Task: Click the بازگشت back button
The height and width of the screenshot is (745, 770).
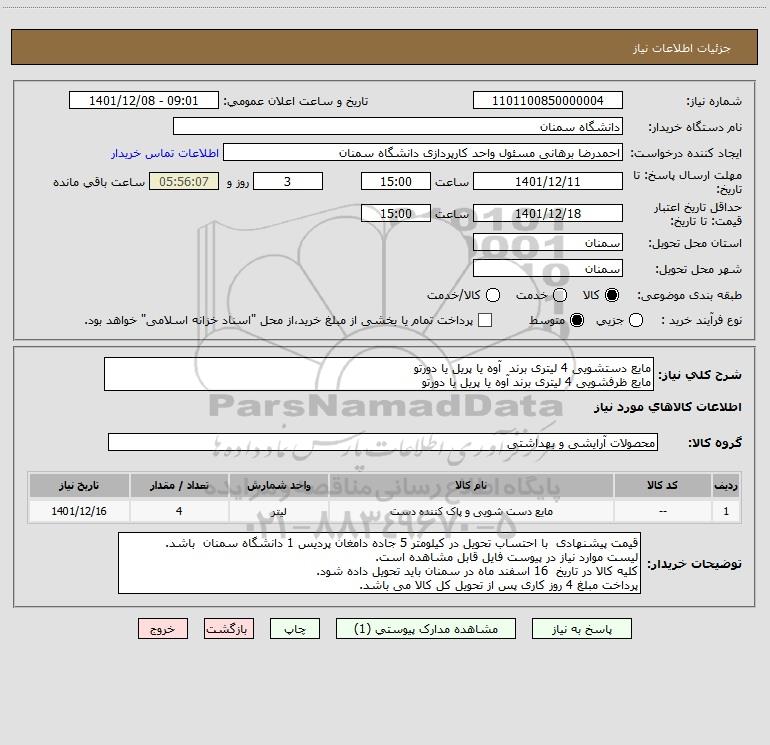Action: (x=229, y=629)
